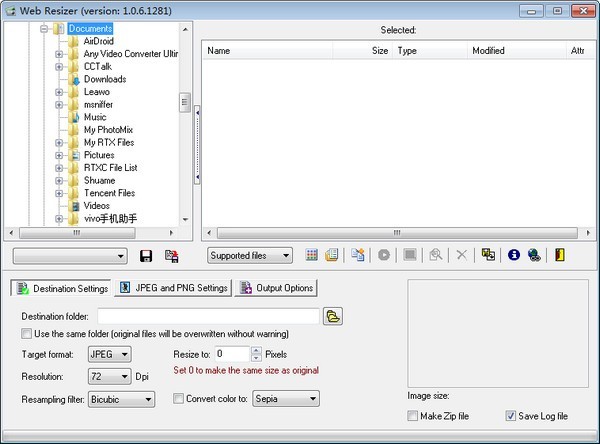
Task: Select the AirDroid folder
Action: click(x=98, y=41)
